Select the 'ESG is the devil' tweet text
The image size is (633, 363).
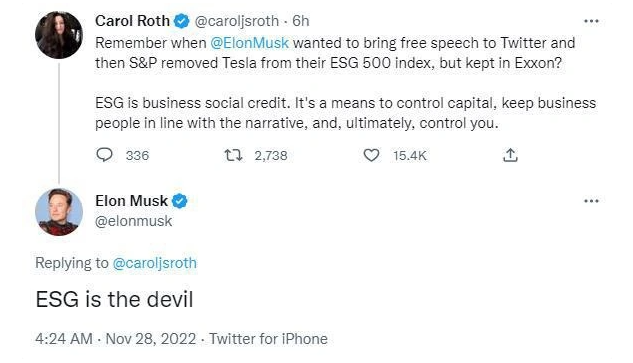pyautogui.click(x=115, y=299)
